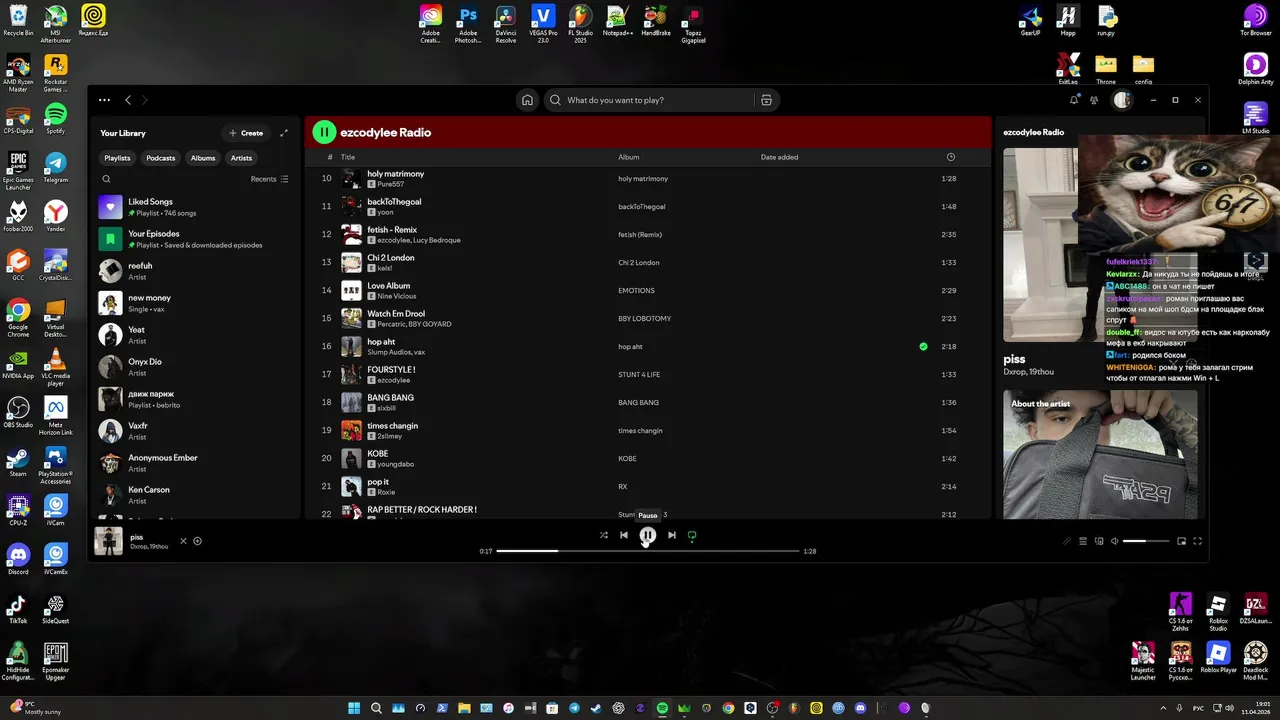Open Spotify in the taskbar
Viewport: 1280px width, 720px height.
(x=662, y=708)
